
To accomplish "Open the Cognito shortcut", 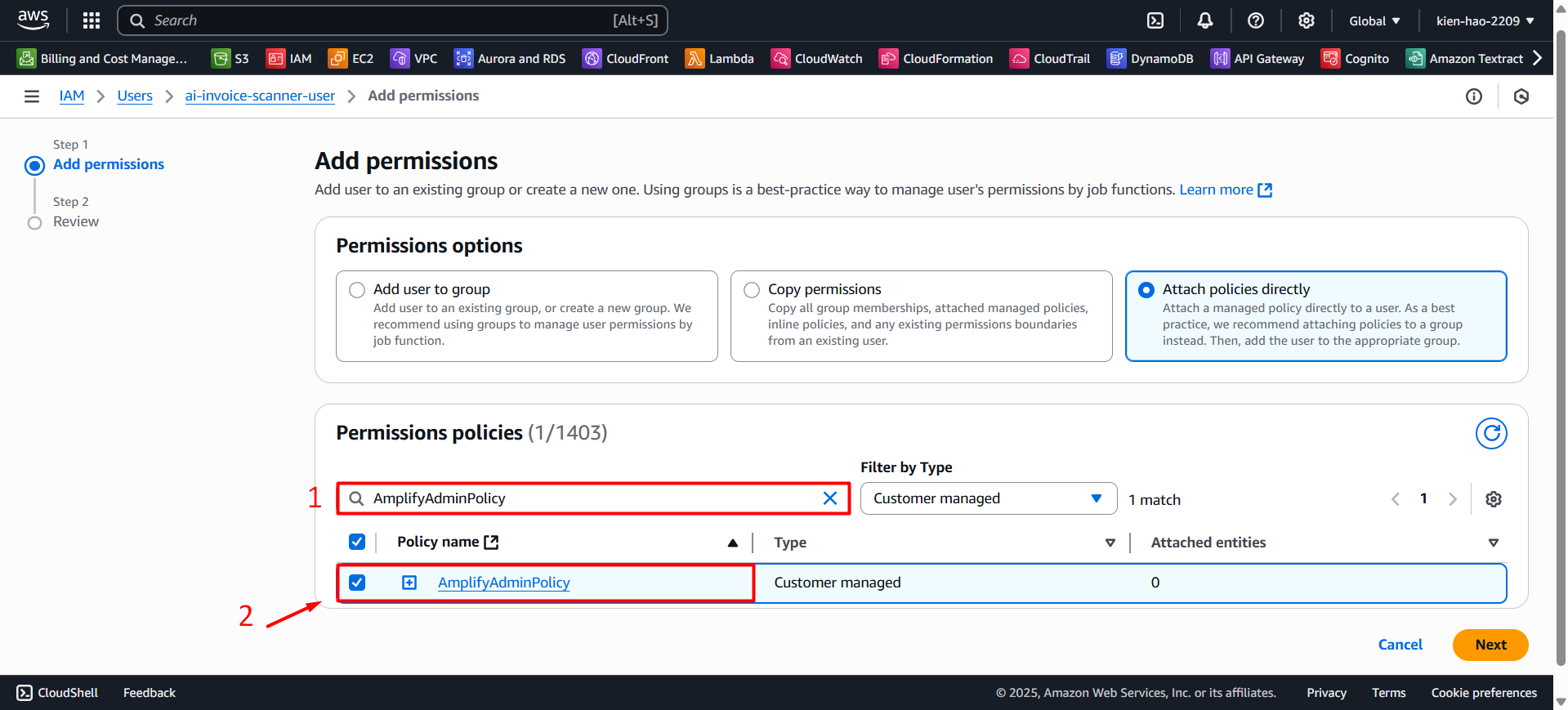I will click(x=1356, y=58).
